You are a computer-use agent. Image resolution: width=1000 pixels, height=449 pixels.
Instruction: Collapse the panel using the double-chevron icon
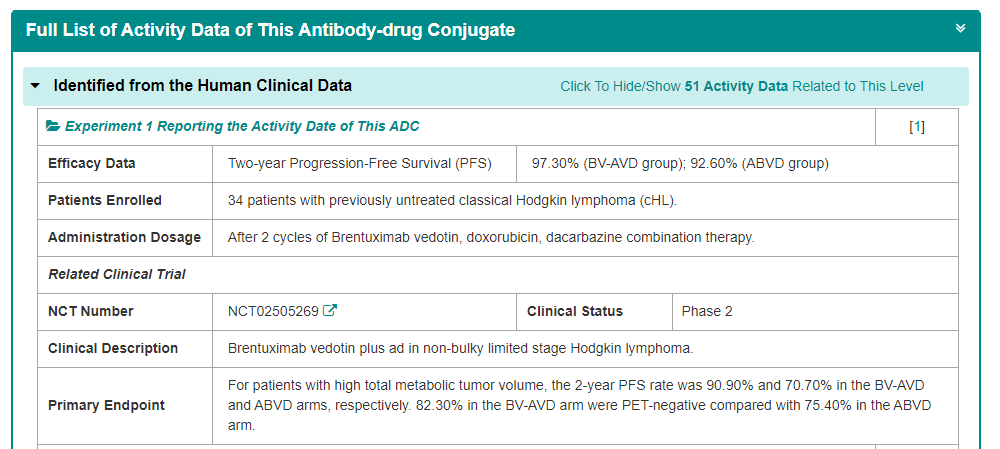coord(961,28)
